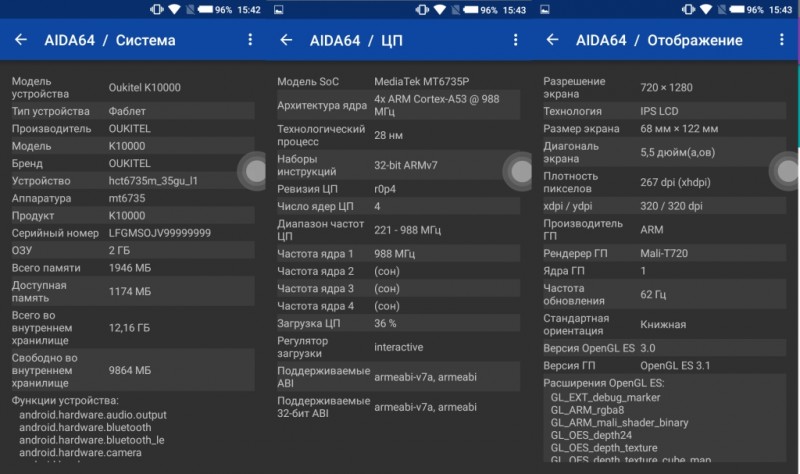
Task: Select frequency range 221 - 988 МГц
Action: [407, 230]
